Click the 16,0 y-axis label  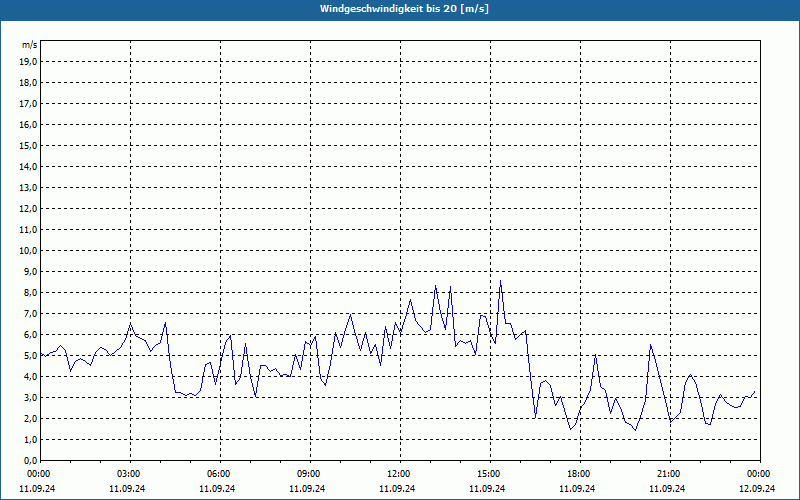pos(28,124)
